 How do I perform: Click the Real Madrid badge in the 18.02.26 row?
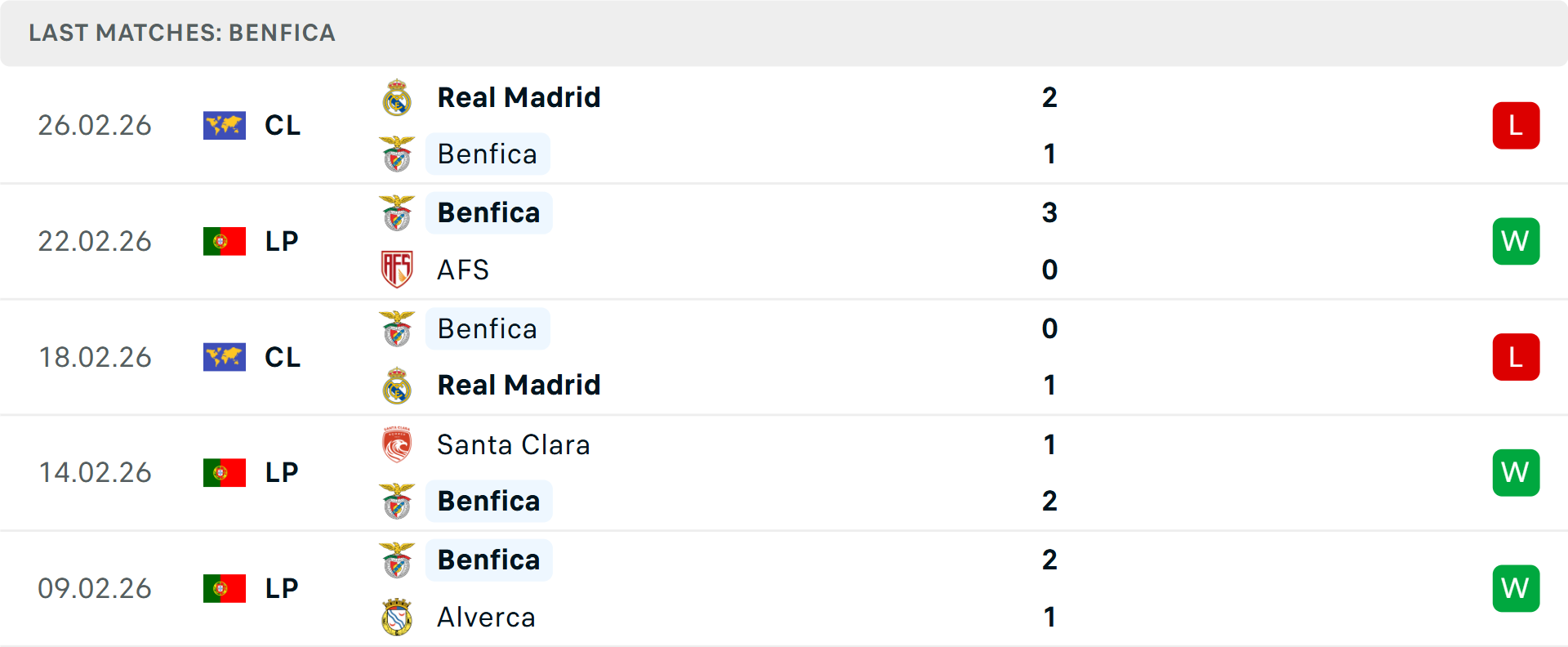click(x=397, y=385)
